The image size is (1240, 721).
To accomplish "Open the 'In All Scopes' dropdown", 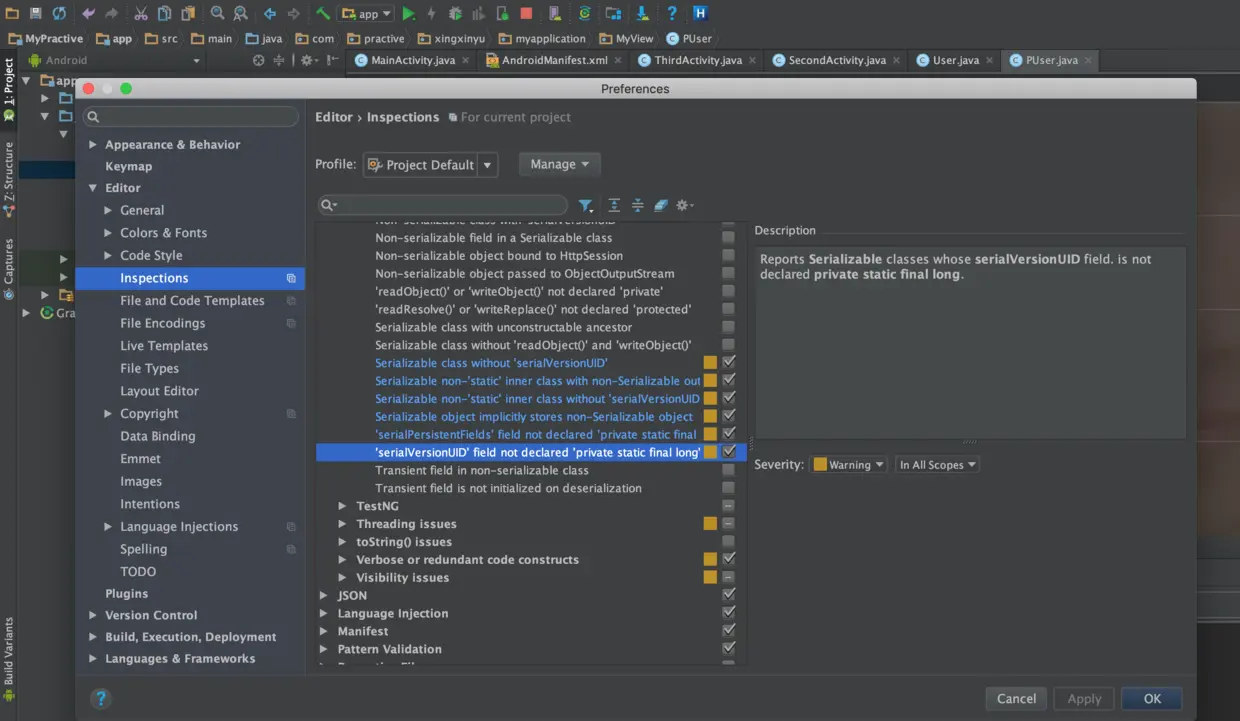I will pos(937,465).
